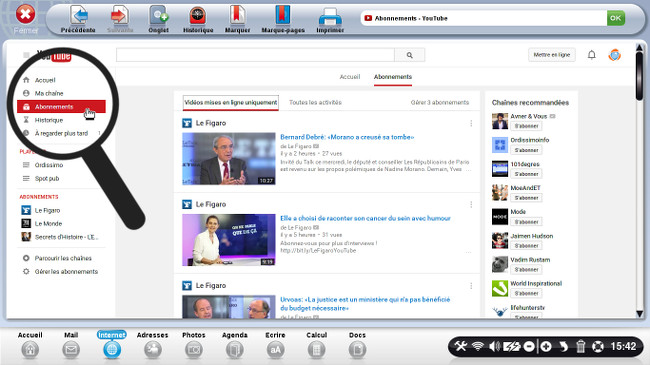The image size is (650, 365).
Task: Print the page with Imprimer
Action: coord(330,19)
